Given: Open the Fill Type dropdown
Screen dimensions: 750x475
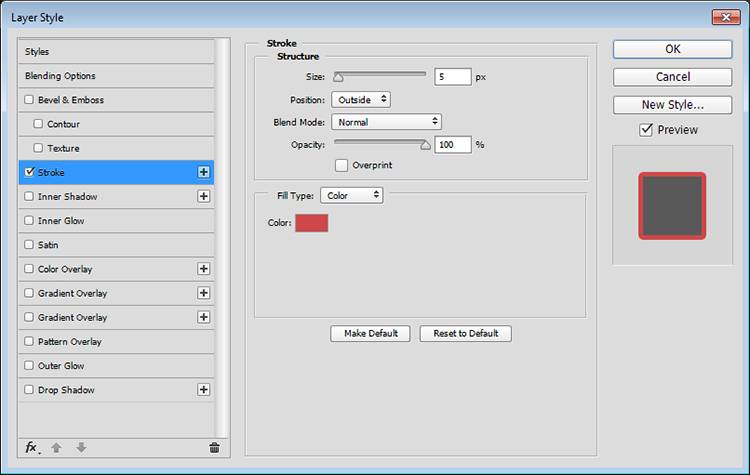Looking at the screenshot, I should (x=352, y=195).
